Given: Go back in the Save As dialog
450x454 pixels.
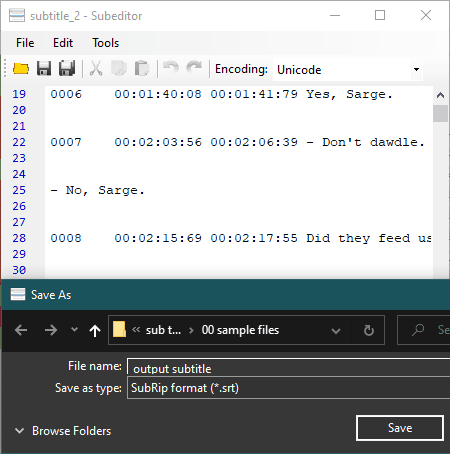Looking at the screenshot, I should [21, 330].
